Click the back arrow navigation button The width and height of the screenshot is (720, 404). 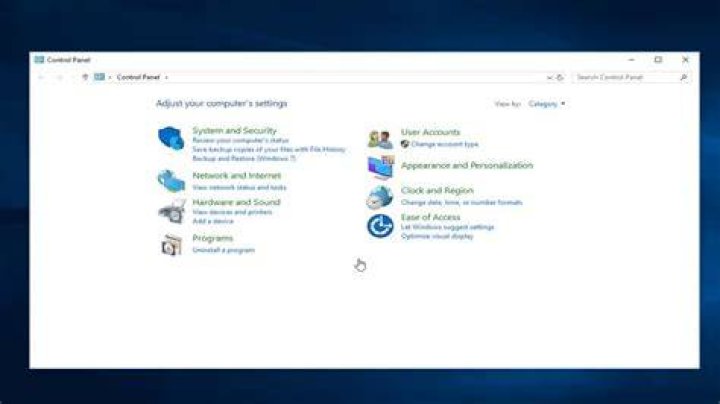point(41,77)
